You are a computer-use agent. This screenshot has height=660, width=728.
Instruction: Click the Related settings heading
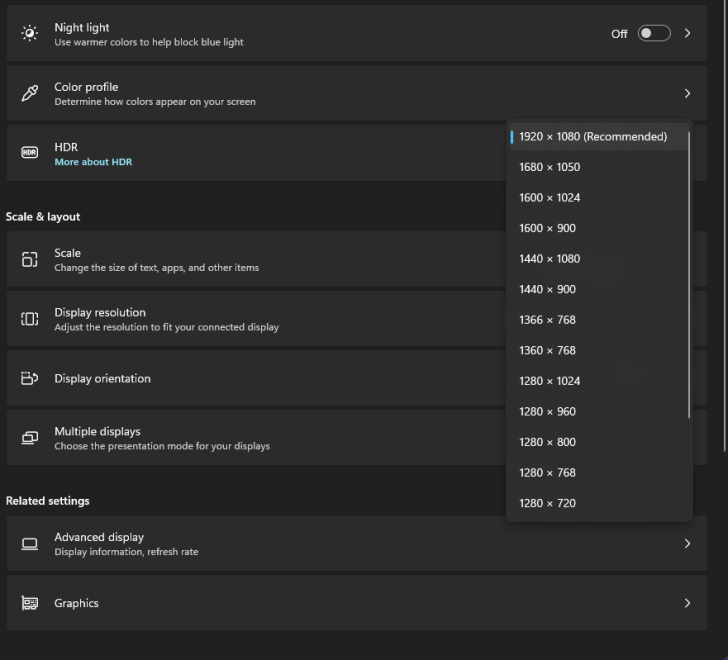[x=47, y=501]
